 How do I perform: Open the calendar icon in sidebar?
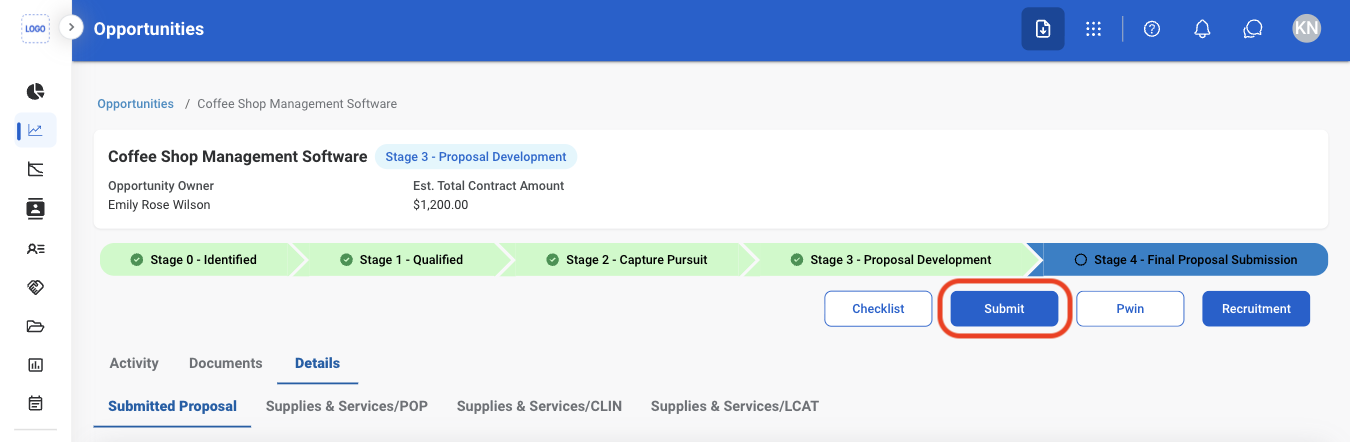coord(36,404)
